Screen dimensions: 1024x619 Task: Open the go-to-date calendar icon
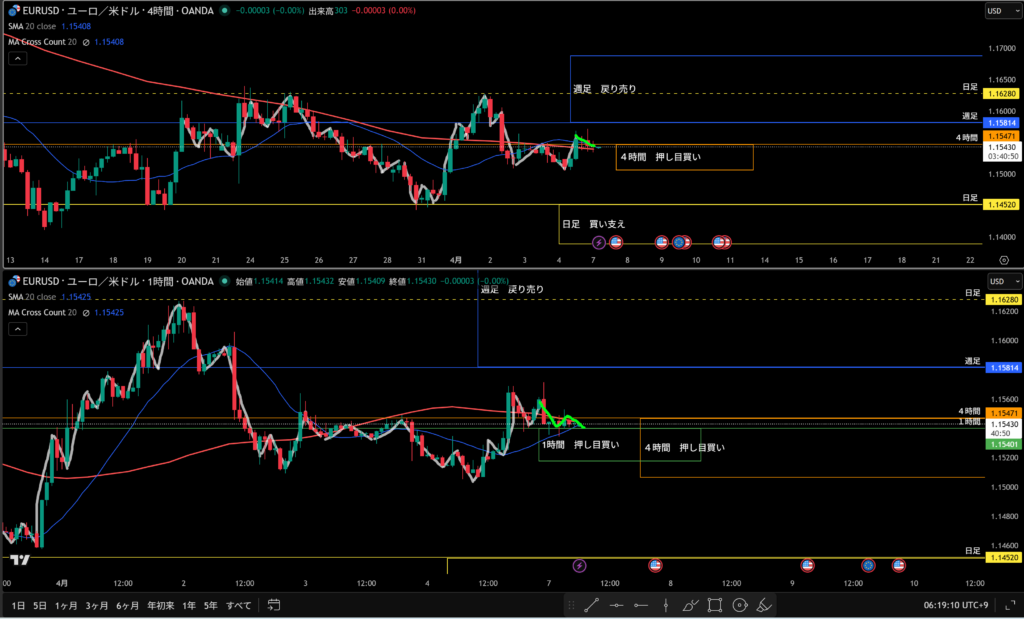click(x=274, y=605)
